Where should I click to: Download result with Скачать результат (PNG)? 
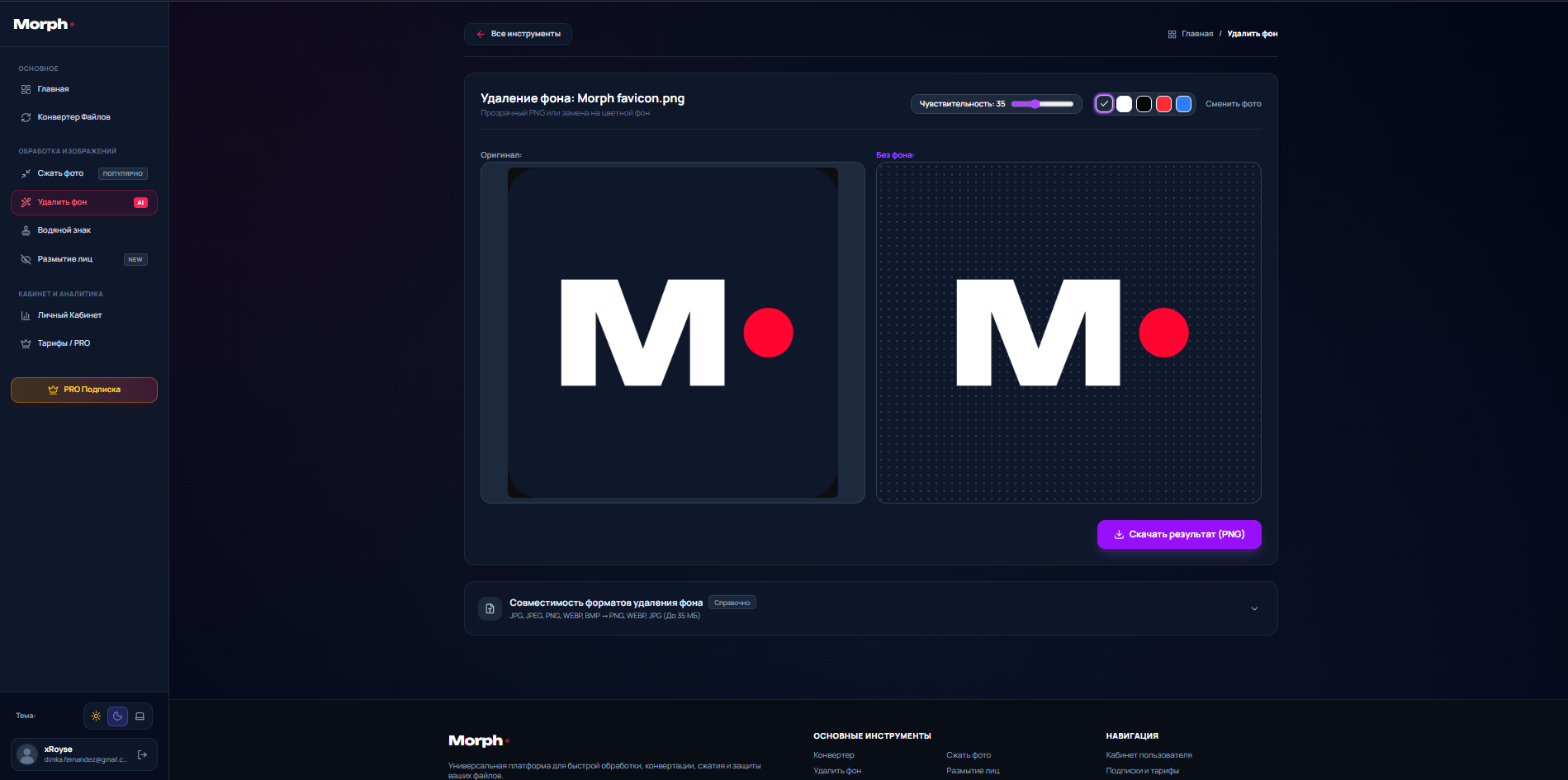pos(1179,534)
